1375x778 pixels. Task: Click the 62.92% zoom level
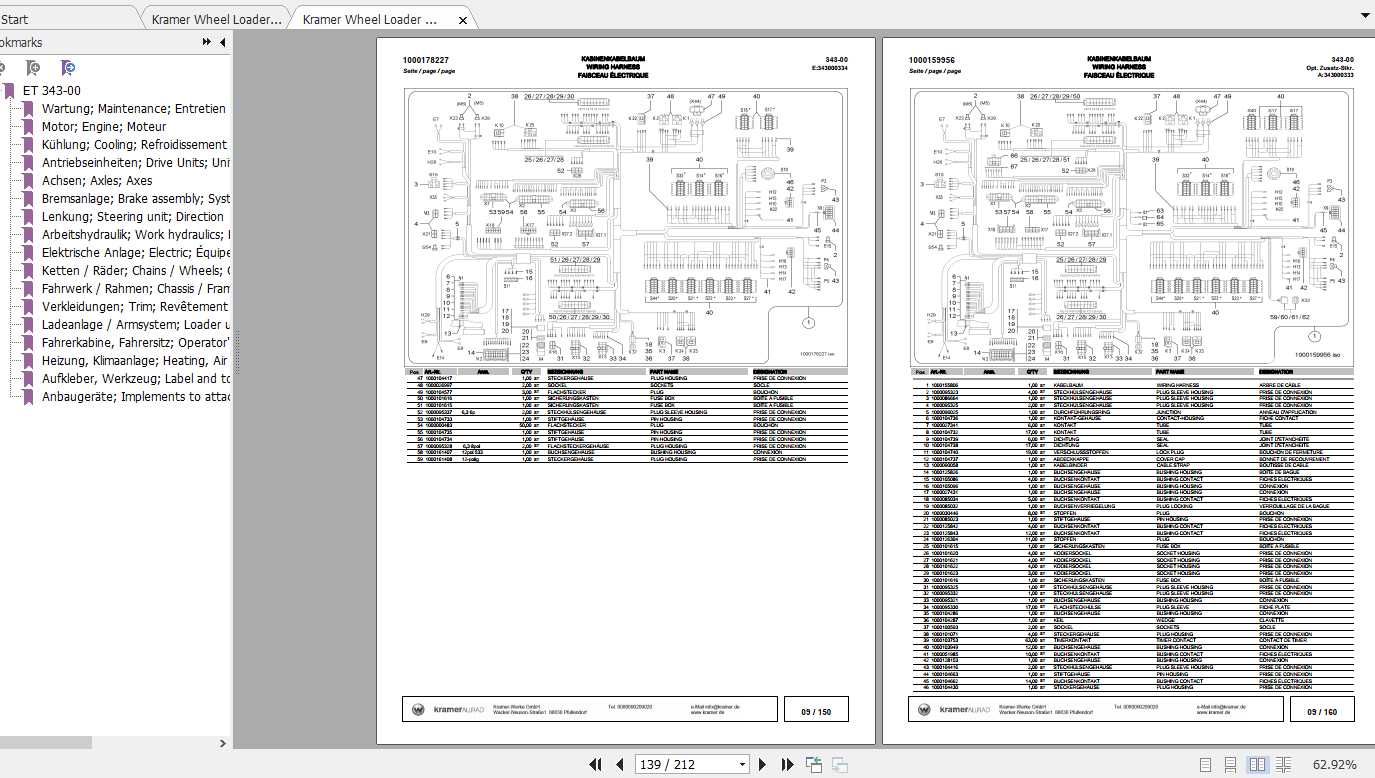click(1334, 765)
